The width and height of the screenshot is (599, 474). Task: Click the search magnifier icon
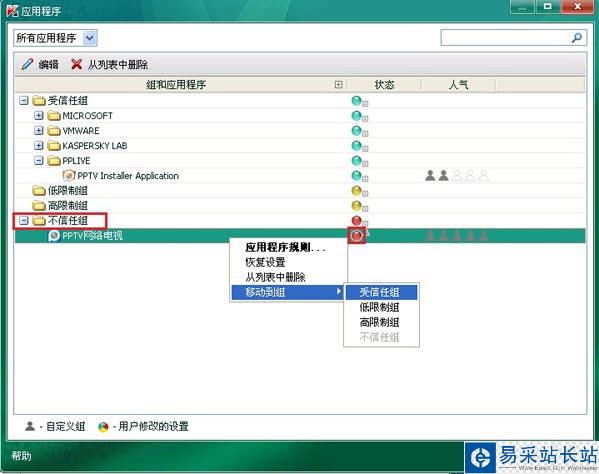tap(576, 37)
